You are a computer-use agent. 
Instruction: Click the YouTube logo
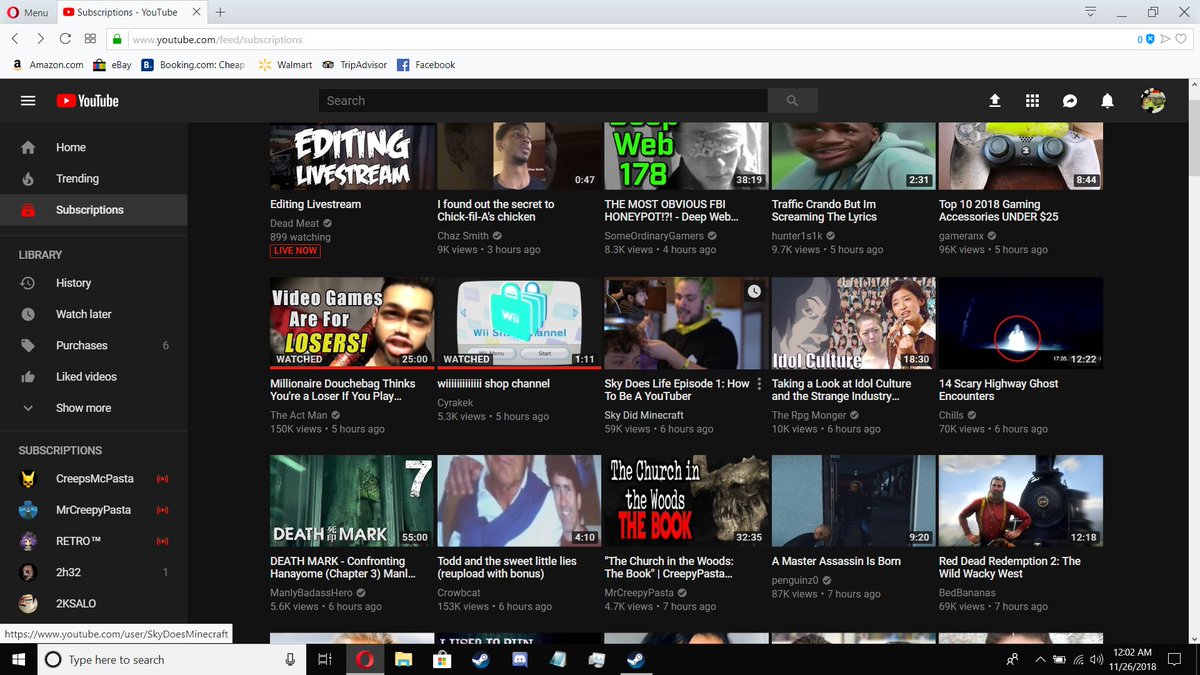click(87, 101)
